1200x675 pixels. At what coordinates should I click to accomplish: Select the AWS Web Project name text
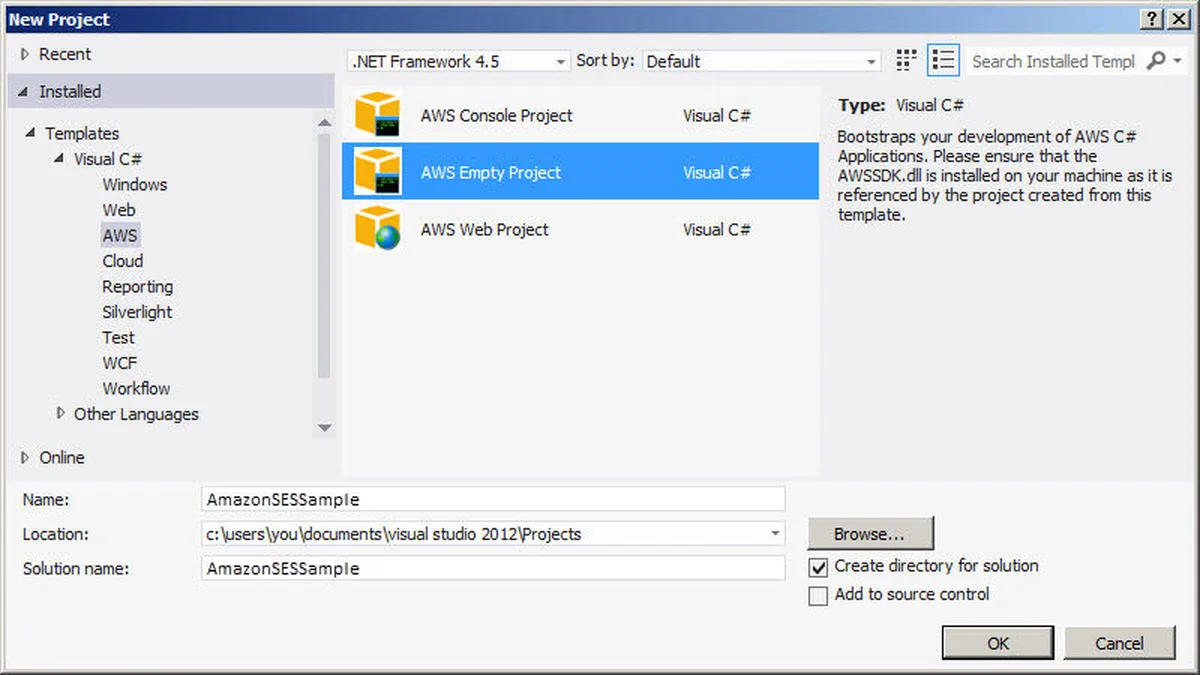click(485, 229)
